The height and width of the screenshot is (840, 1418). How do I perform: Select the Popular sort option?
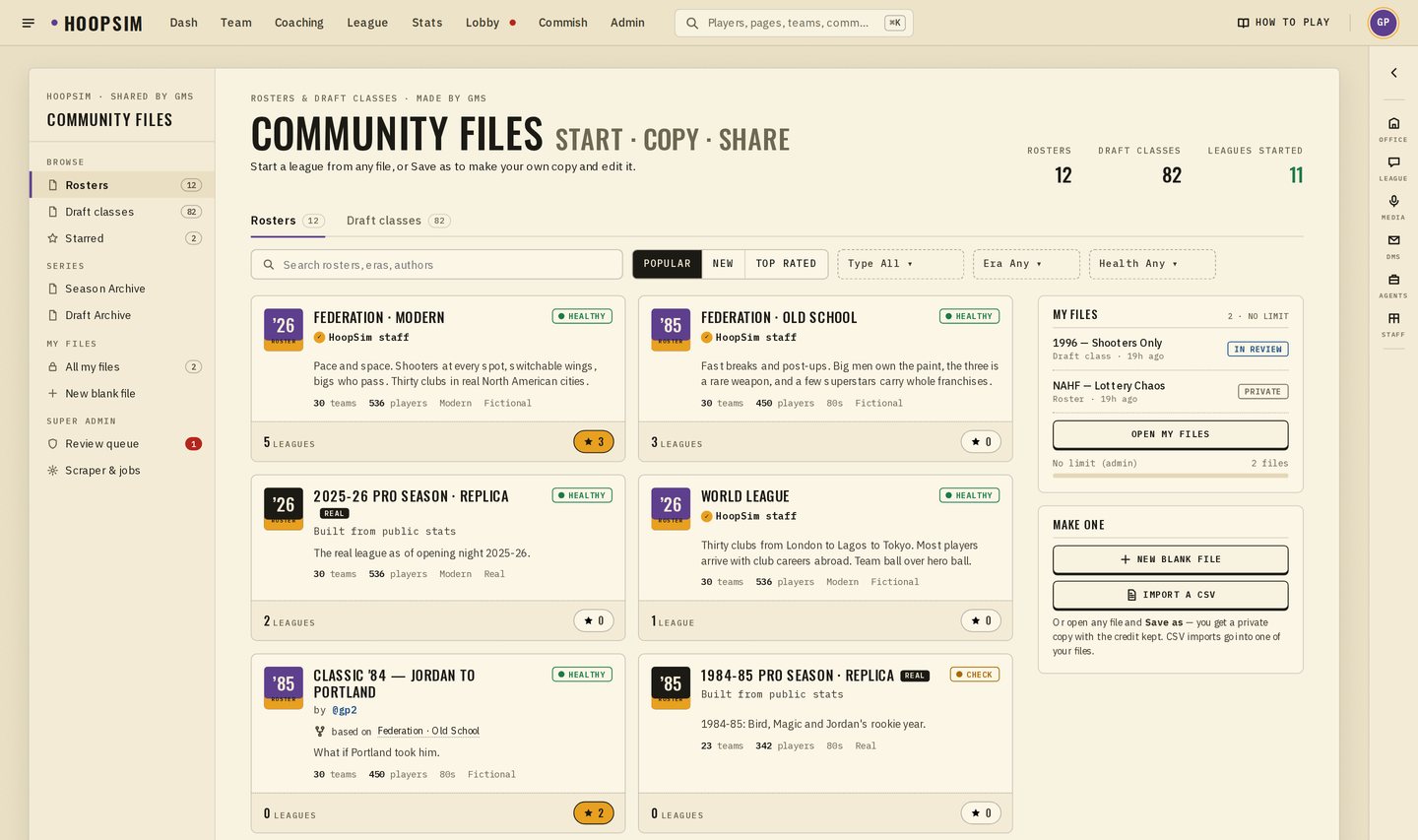tap(668, 264)
